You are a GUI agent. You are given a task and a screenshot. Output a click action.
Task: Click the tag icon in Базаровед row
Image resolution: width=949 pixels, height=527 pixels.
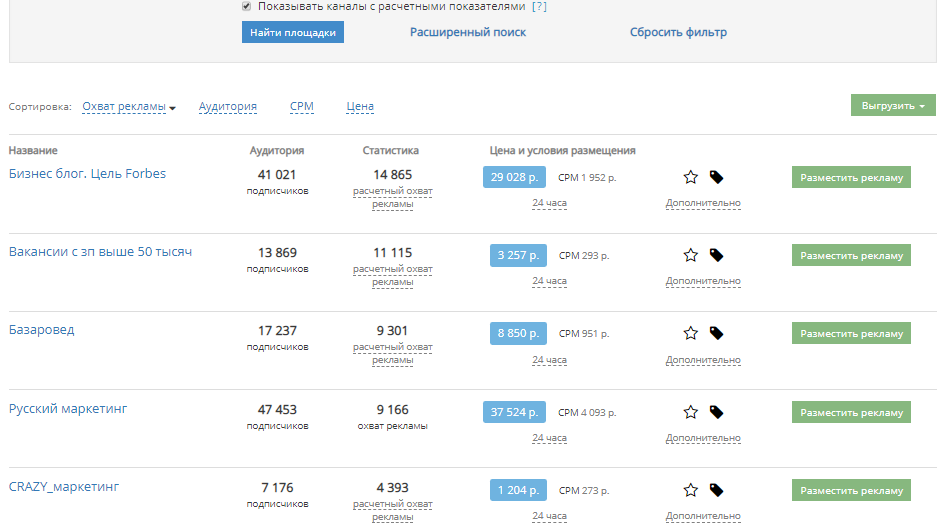coord(716,333)
